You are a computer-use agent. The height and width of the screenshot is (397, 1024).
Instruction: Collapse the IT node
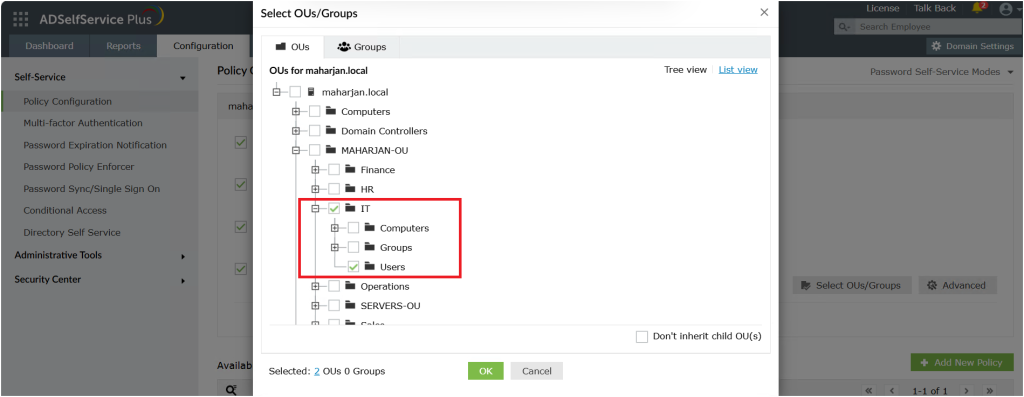[315, 208]
